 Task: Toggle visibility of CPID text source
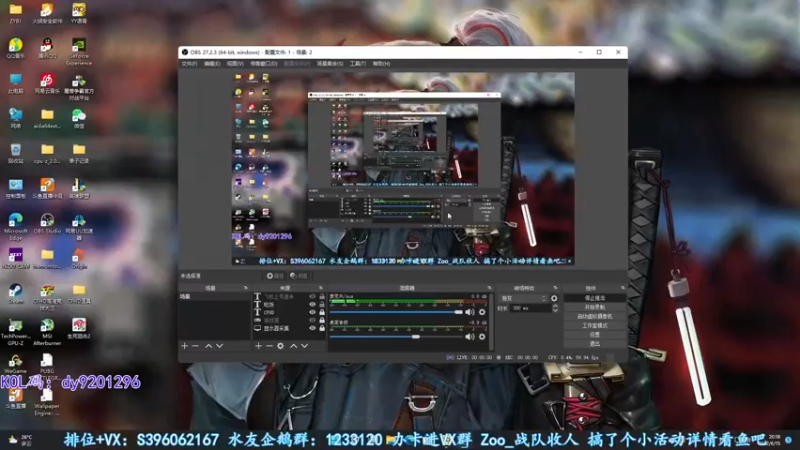[312, 312]
